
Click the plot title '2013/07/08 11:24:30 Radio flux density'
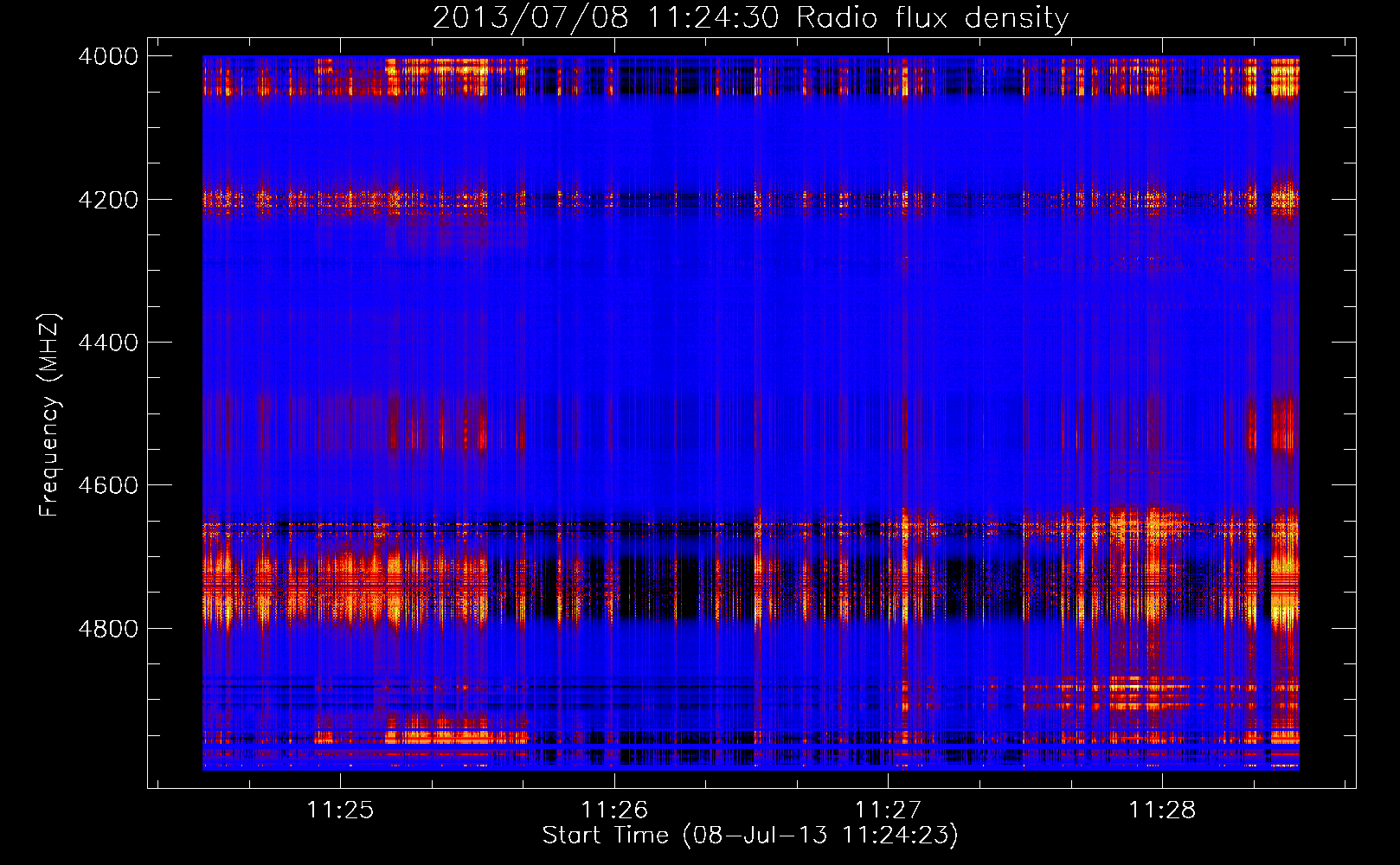point(750,18)
